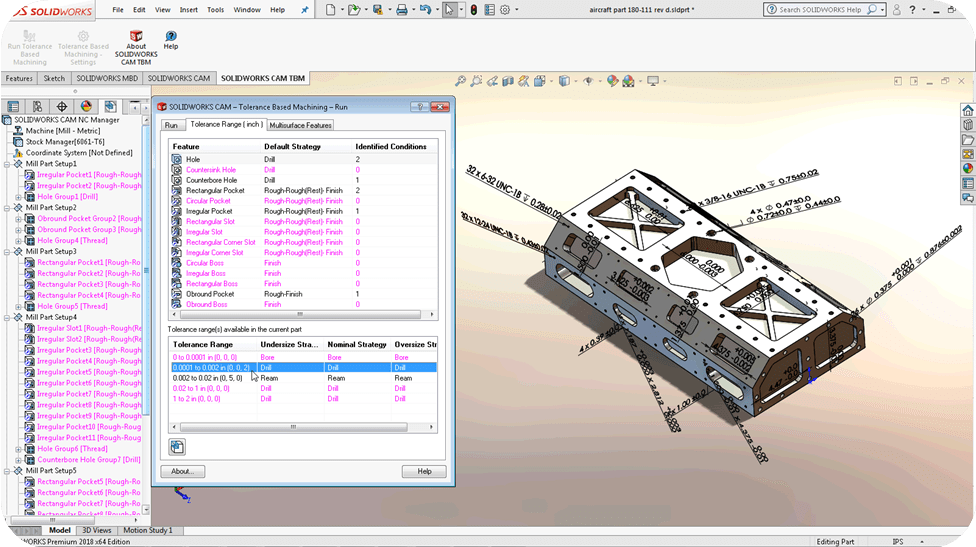Open the DisplayManager color ball tab

[x=86, y=106]
